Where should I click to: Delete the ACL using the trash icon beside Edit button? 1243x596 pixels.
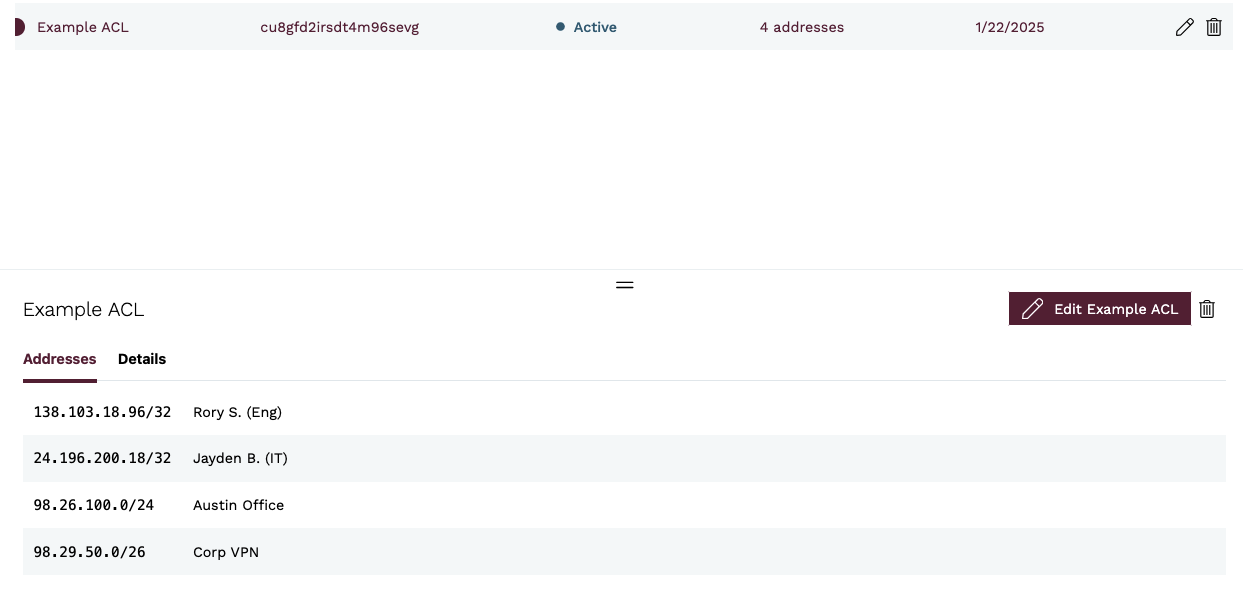(1207, 309)
